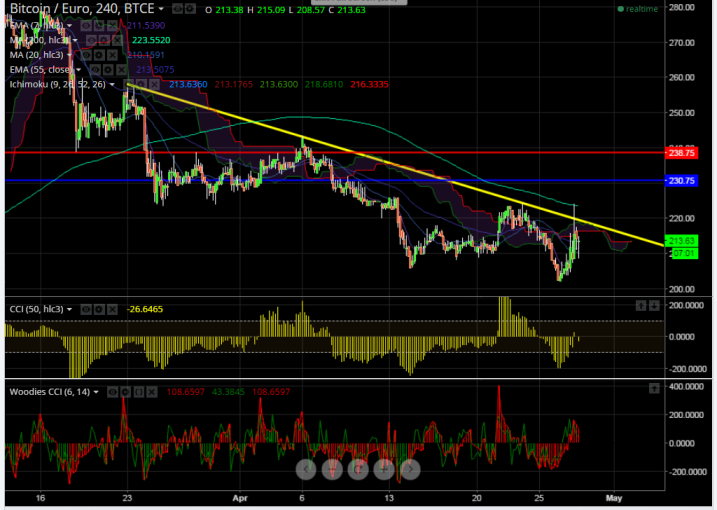Click the high value 215.09
Screen dimensions: 717x510
pyautogui.click(x=271, y=10)
